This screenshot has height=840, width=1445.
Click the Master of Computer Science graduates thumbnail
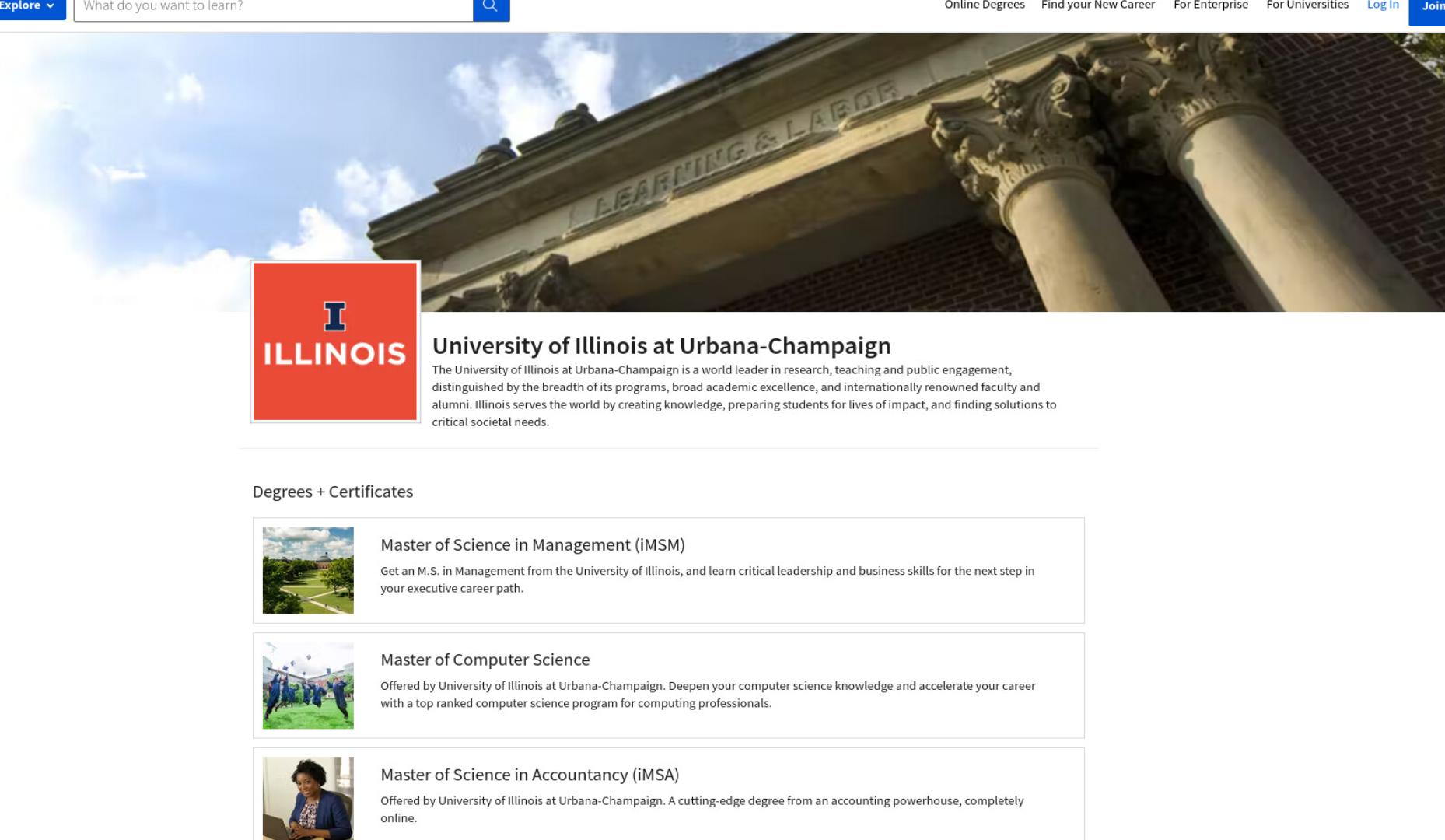308,685
